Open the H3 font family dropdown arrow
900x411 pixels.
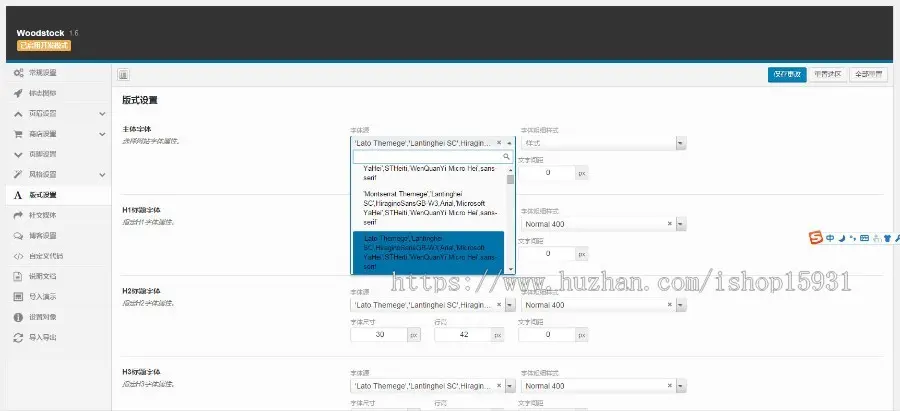point(510,386)
